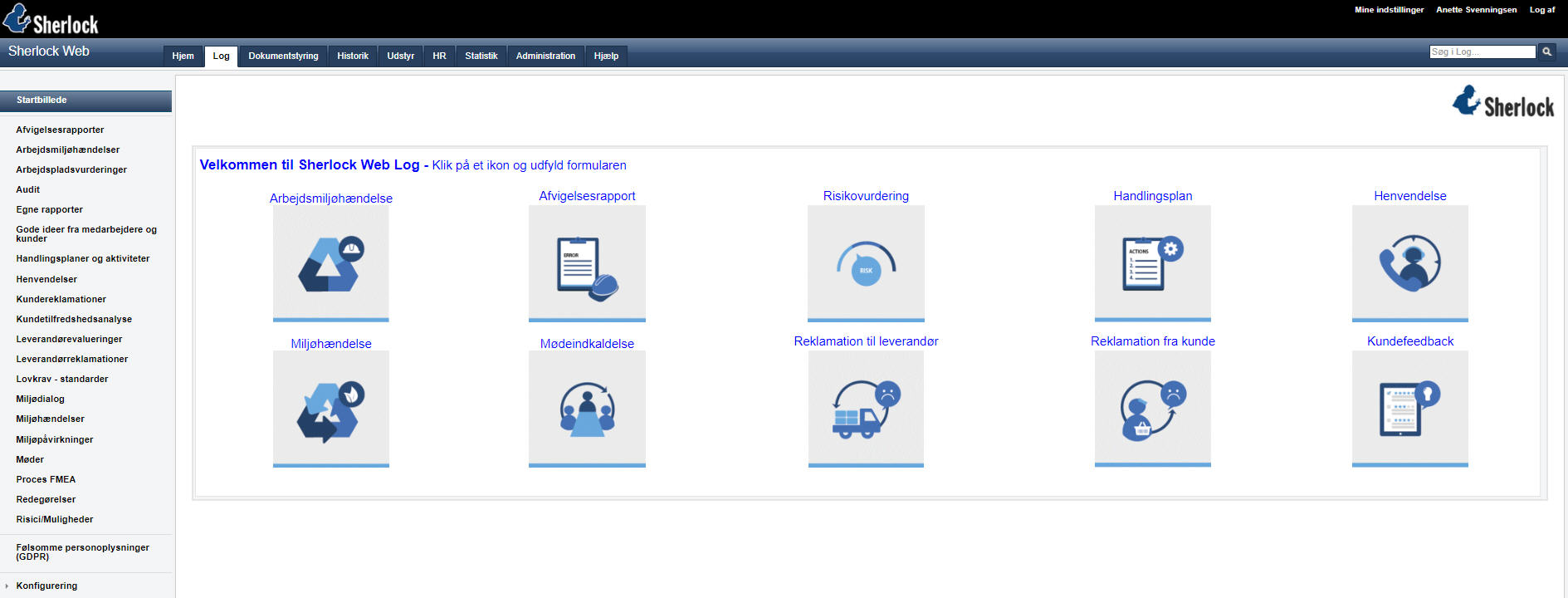Open Kundetilfredshedsanalyse in the sidebar
Viewport: 1568px width, 598px height.
click(74, 319)
